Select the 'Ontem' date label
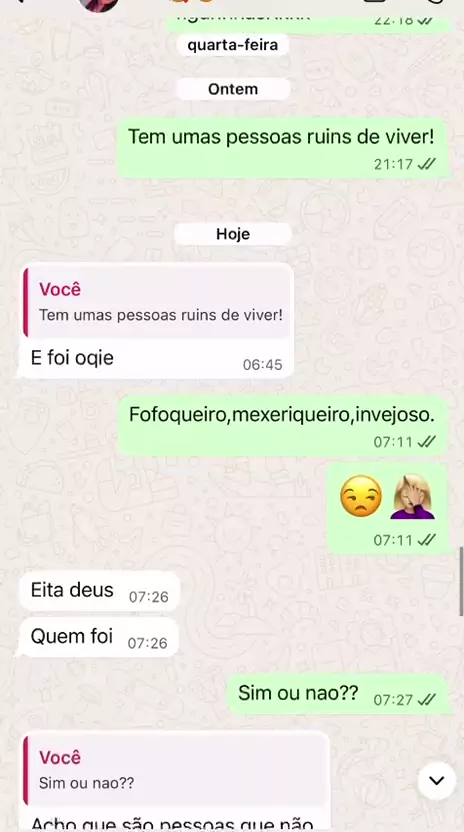Screen dimensions: 464x832 click(233, 89)
